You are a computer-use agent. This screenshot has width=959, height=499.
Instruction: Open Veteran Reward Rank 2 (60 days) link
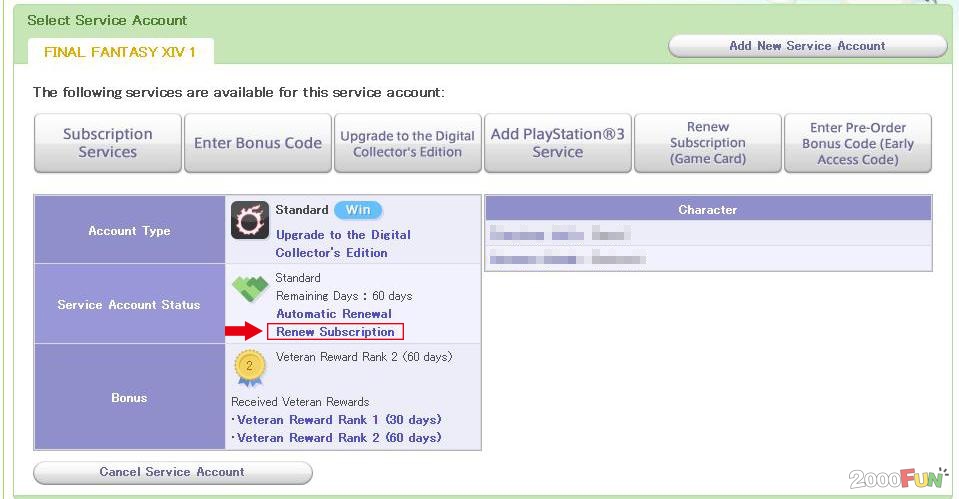point(338,438)
